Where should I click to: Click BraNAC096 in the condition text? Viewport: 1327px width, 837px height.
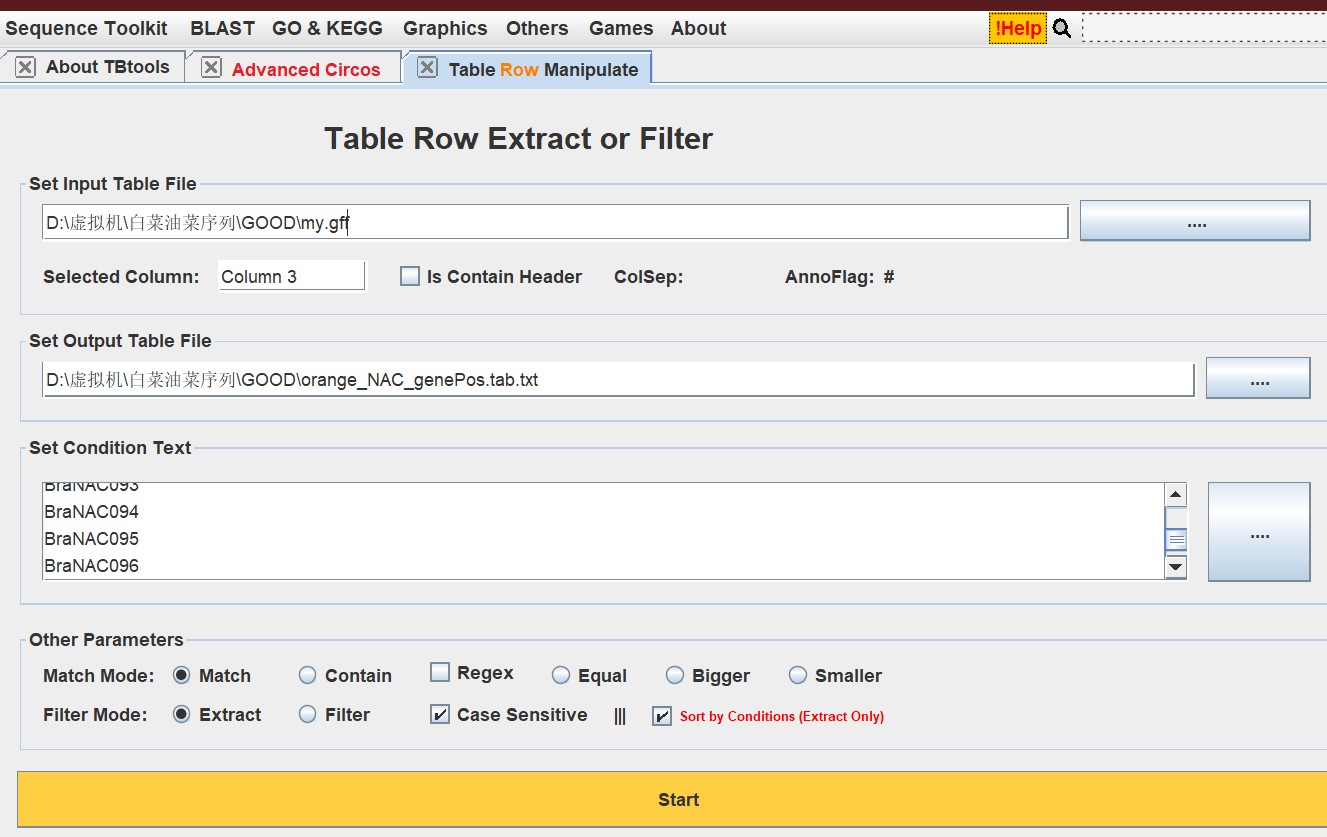pyautogui.click(x=92, y=566)
